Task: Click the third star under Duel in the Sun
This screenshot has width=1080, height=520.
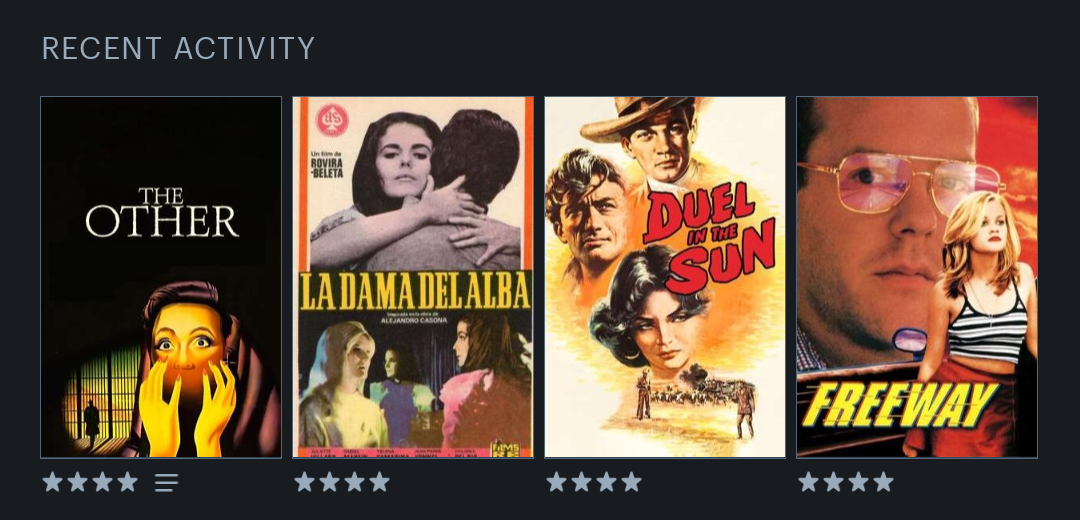Action: click(x=607, y=482)
